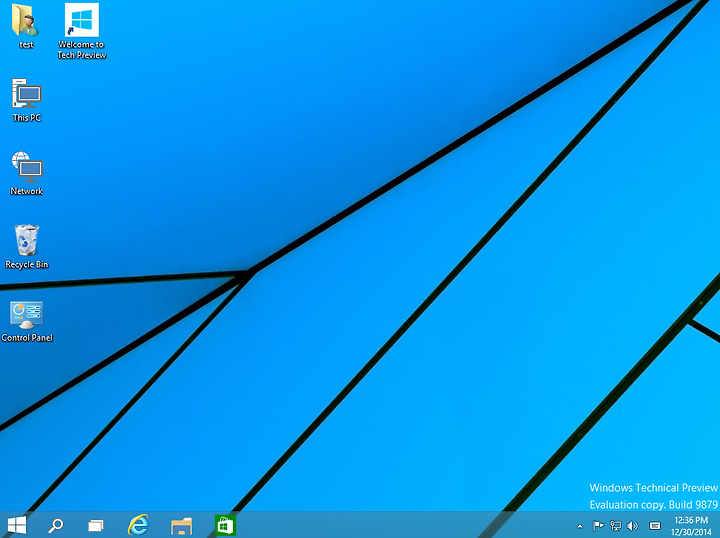Open taskbar Search magnifier
The height and width of the screenshot is (538, 720).
[56, 525]
